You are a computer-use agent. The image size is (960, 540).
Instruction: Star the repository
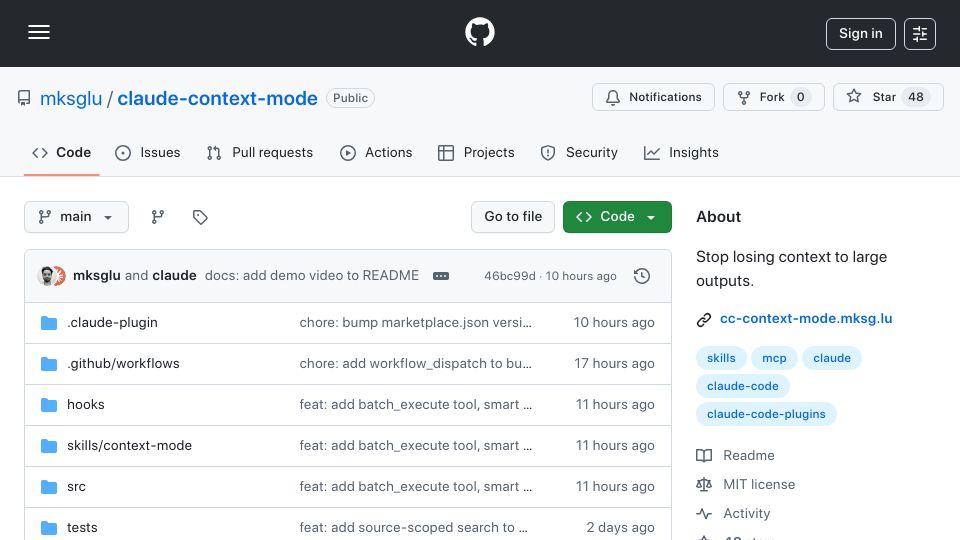click(x=888, y=97)
